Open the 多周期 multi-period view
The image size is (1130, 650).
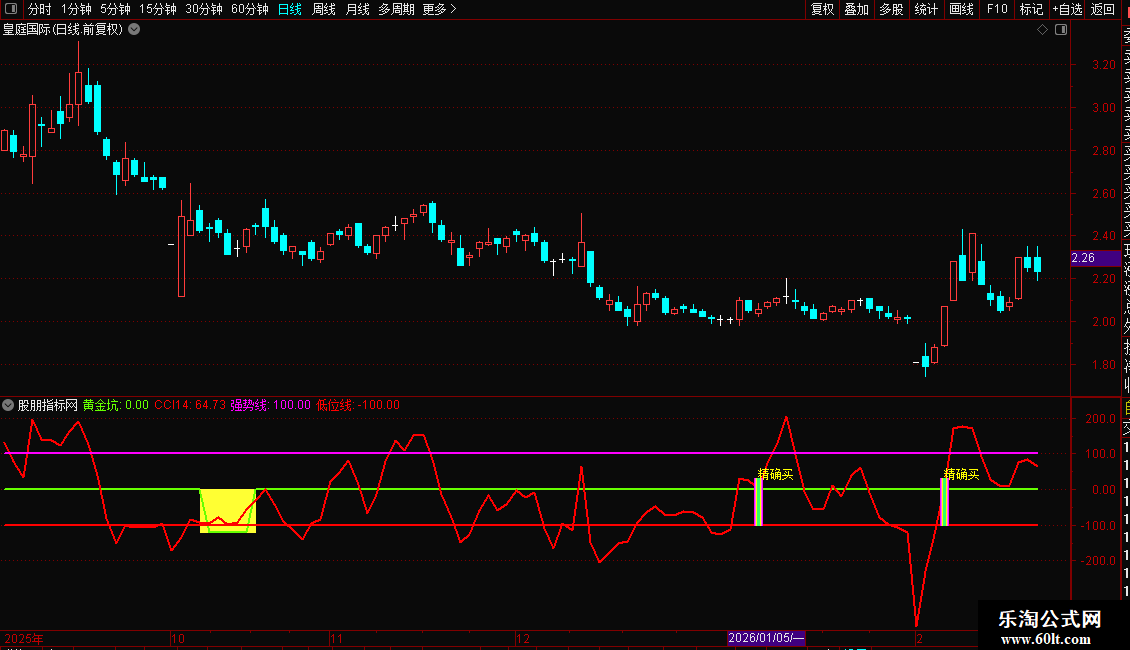point(396,9)
